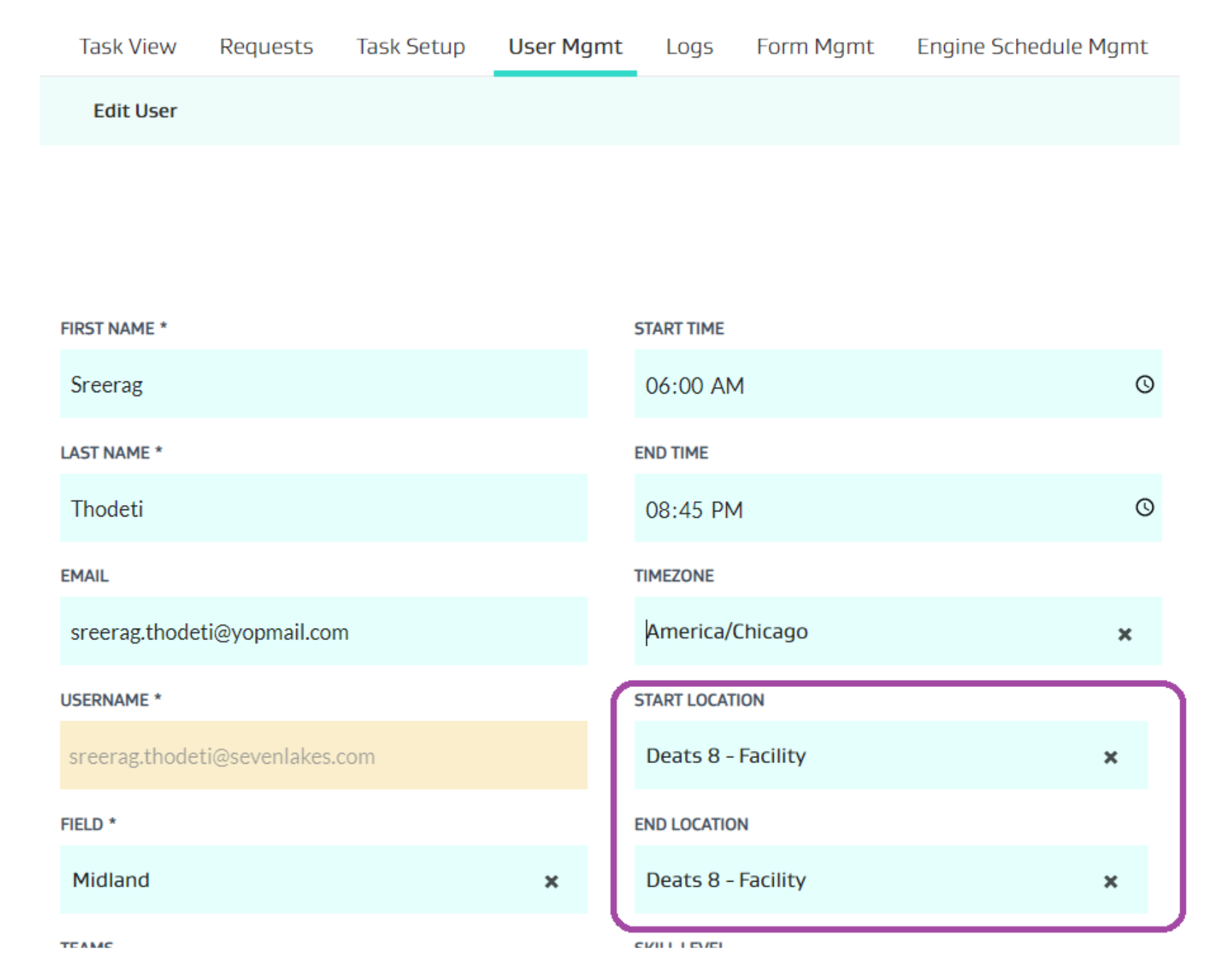Switch to the Task View tab

[x=128, y=47]
